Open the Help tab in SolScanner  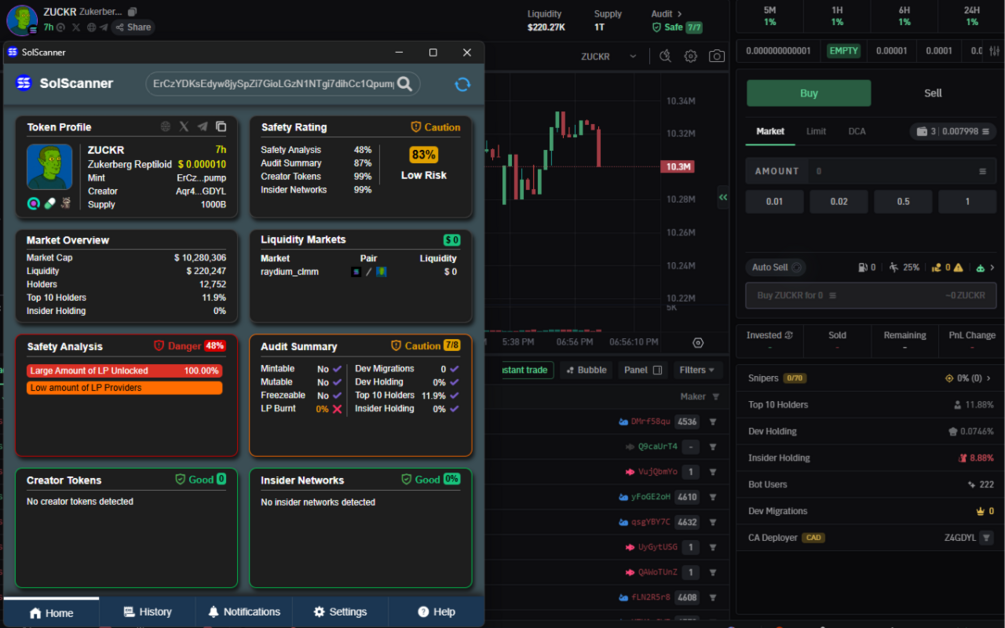tap(436, 612)
